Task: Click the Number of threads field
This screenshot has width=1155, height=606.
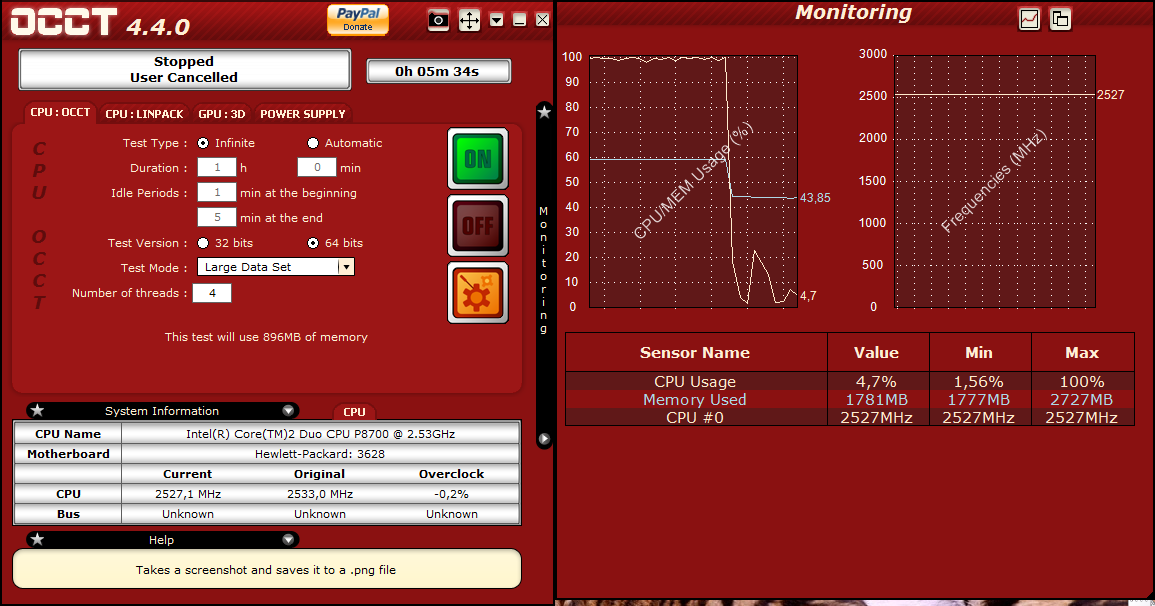Action: tap(212, 293)
